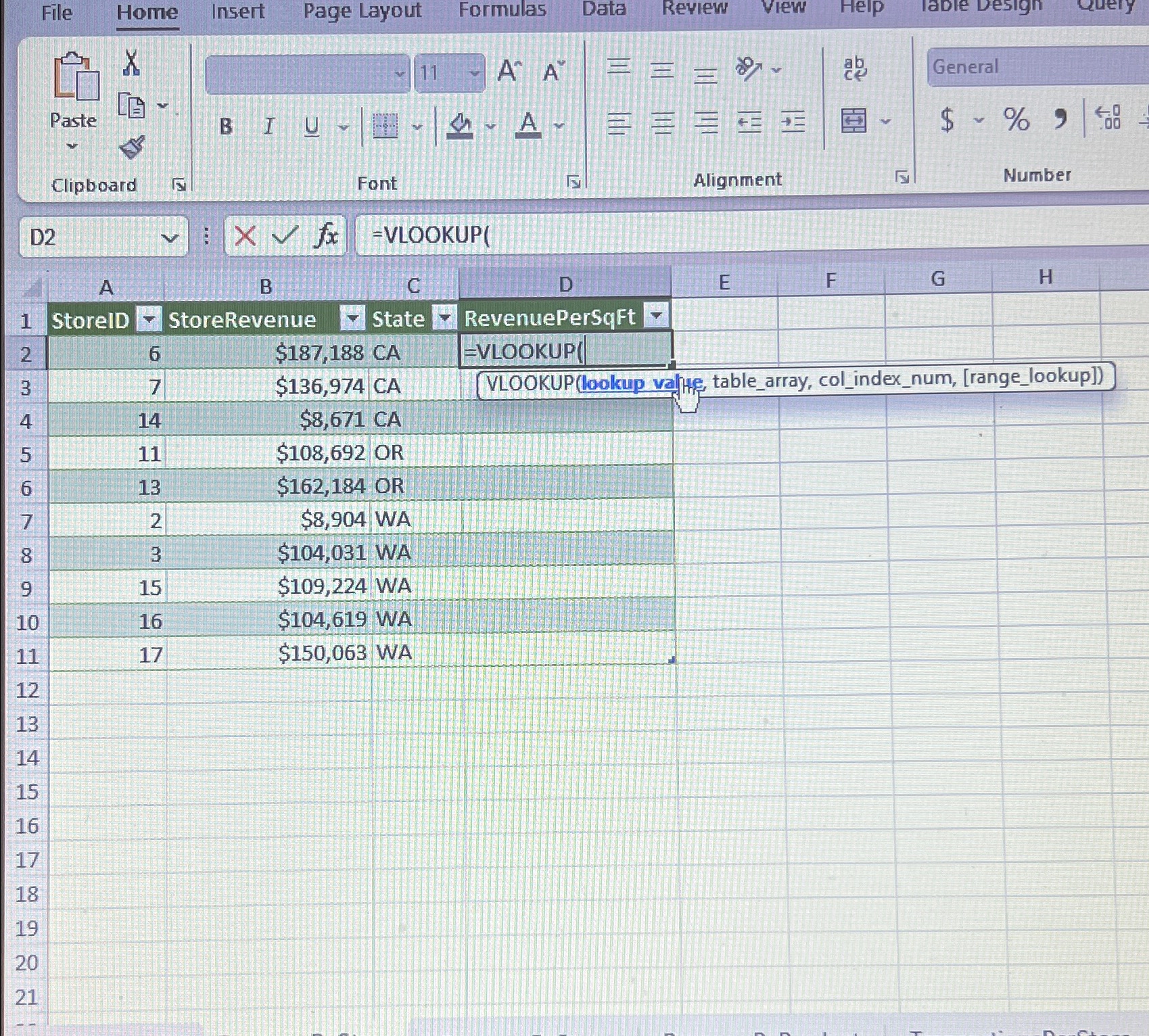Apply bold formatting

225,126
